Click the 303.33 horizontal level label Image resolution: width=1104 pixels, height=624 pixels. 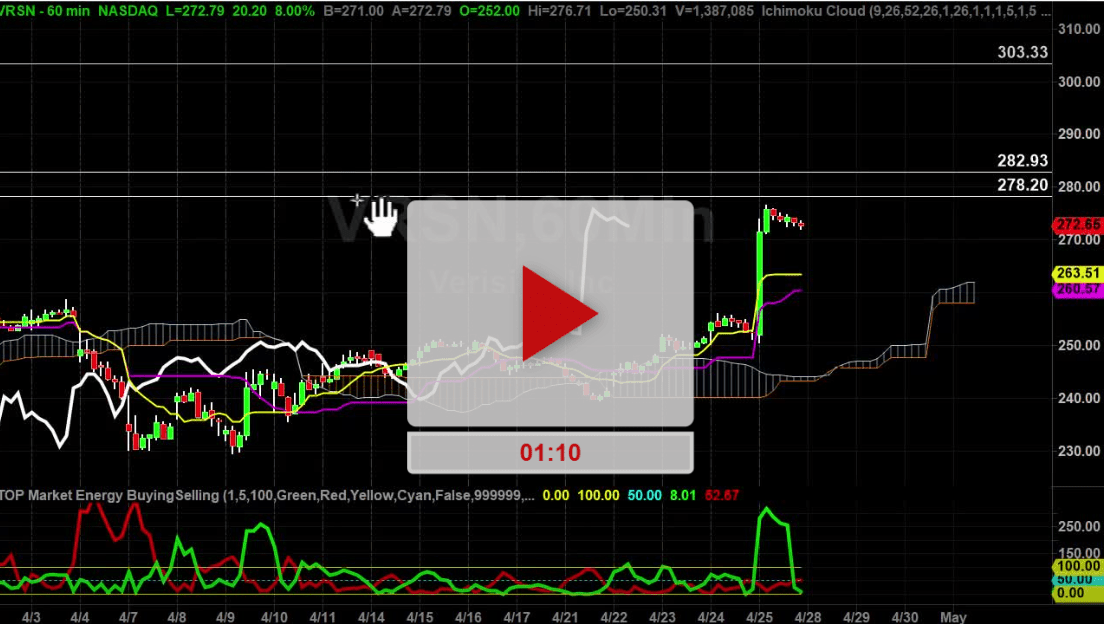(1022, 52)
